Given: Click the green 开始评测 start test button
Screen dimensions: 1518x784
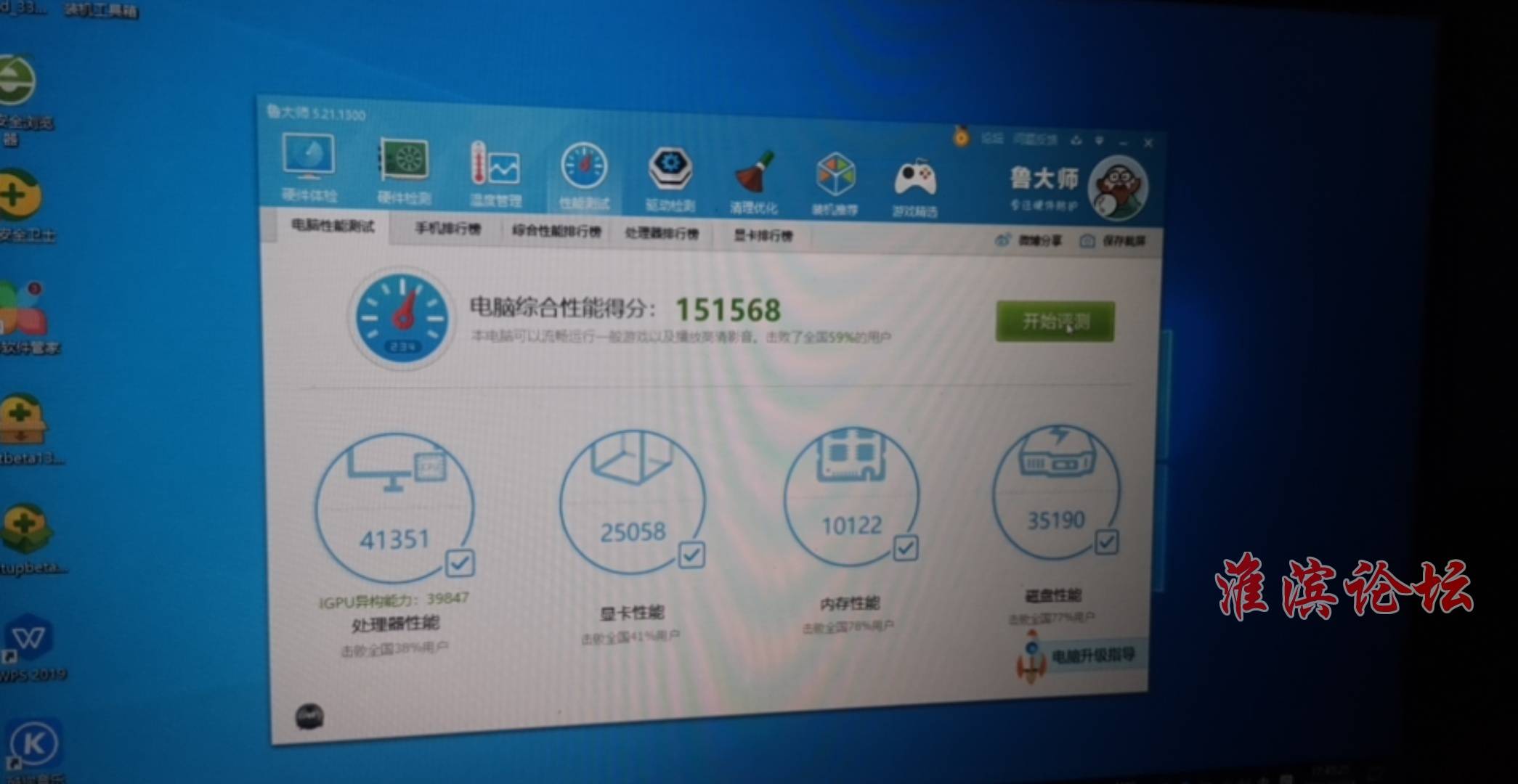Looking at the screenshot, I should [x=1055, y=322].
